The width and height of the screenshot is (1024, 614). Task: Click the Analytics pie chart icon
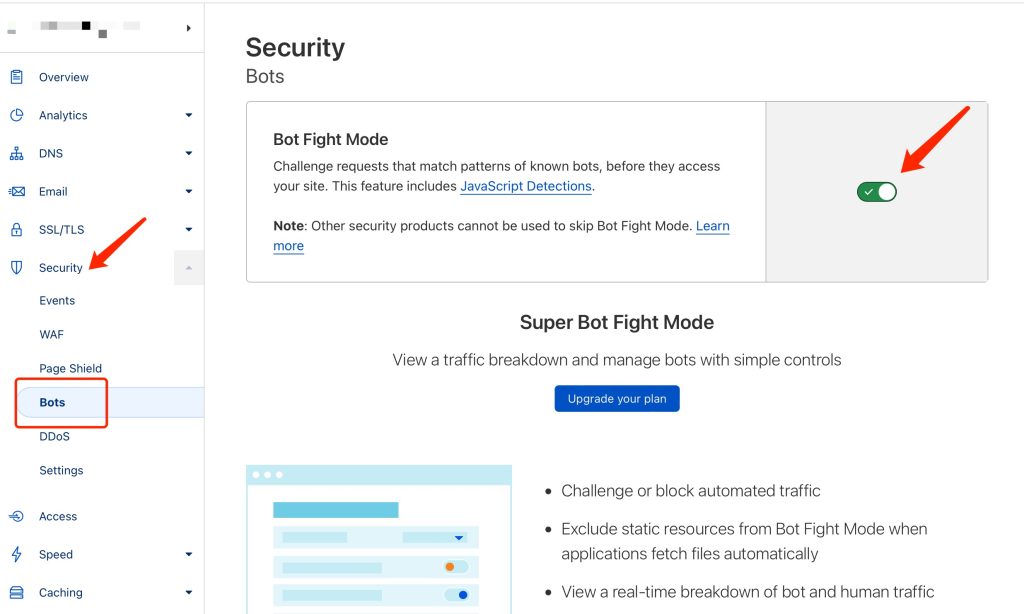(16, 115)
